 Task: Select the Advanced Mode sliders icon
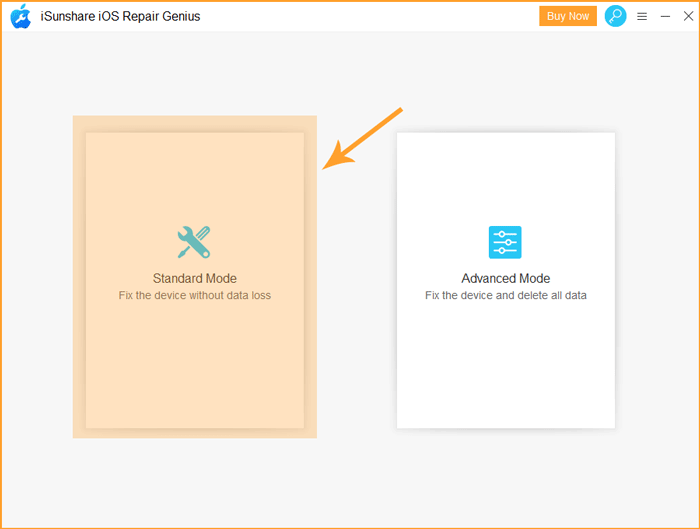[505, 242]
